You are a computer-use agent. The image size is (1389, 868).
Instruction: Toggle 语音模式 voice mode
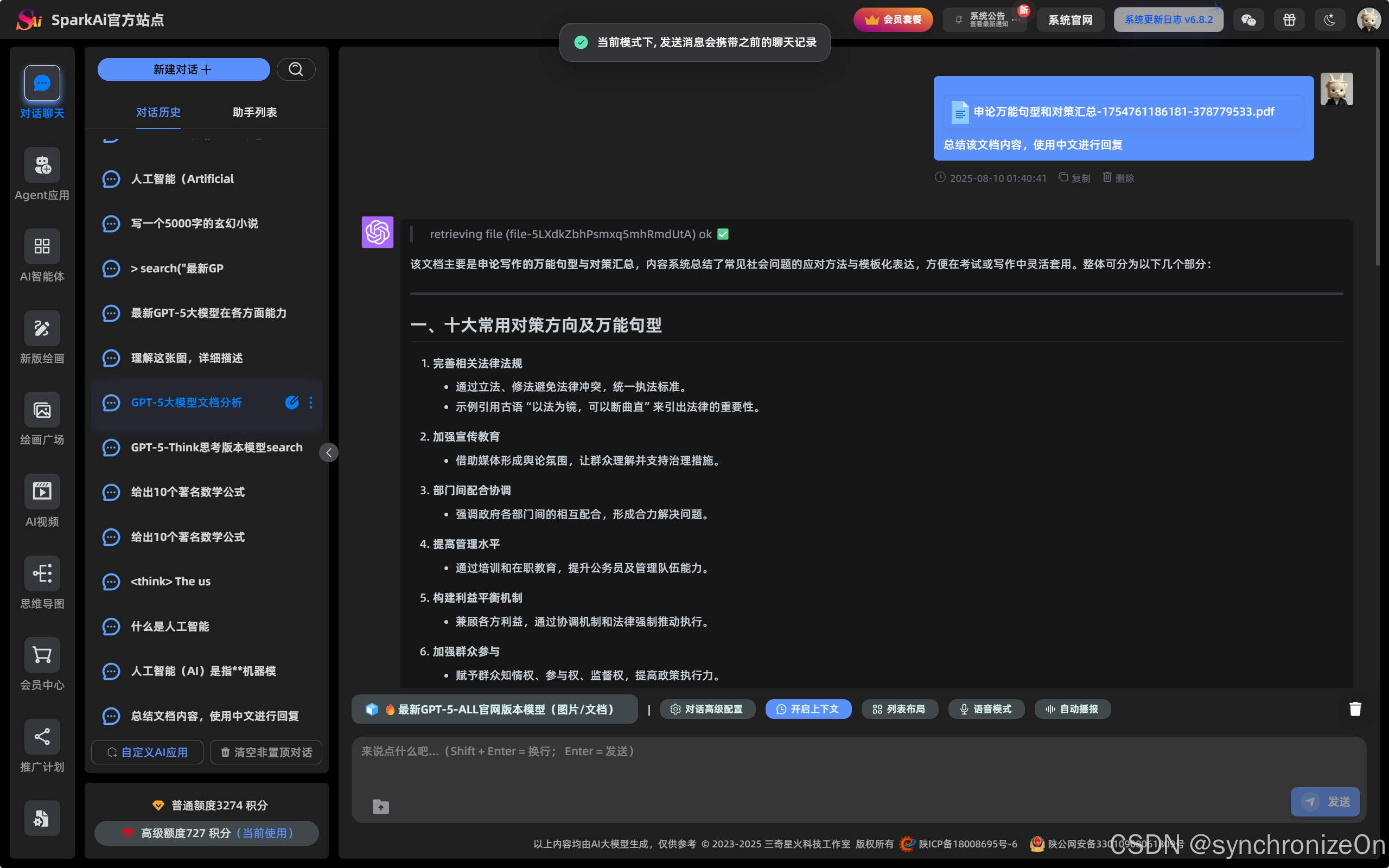985,709
